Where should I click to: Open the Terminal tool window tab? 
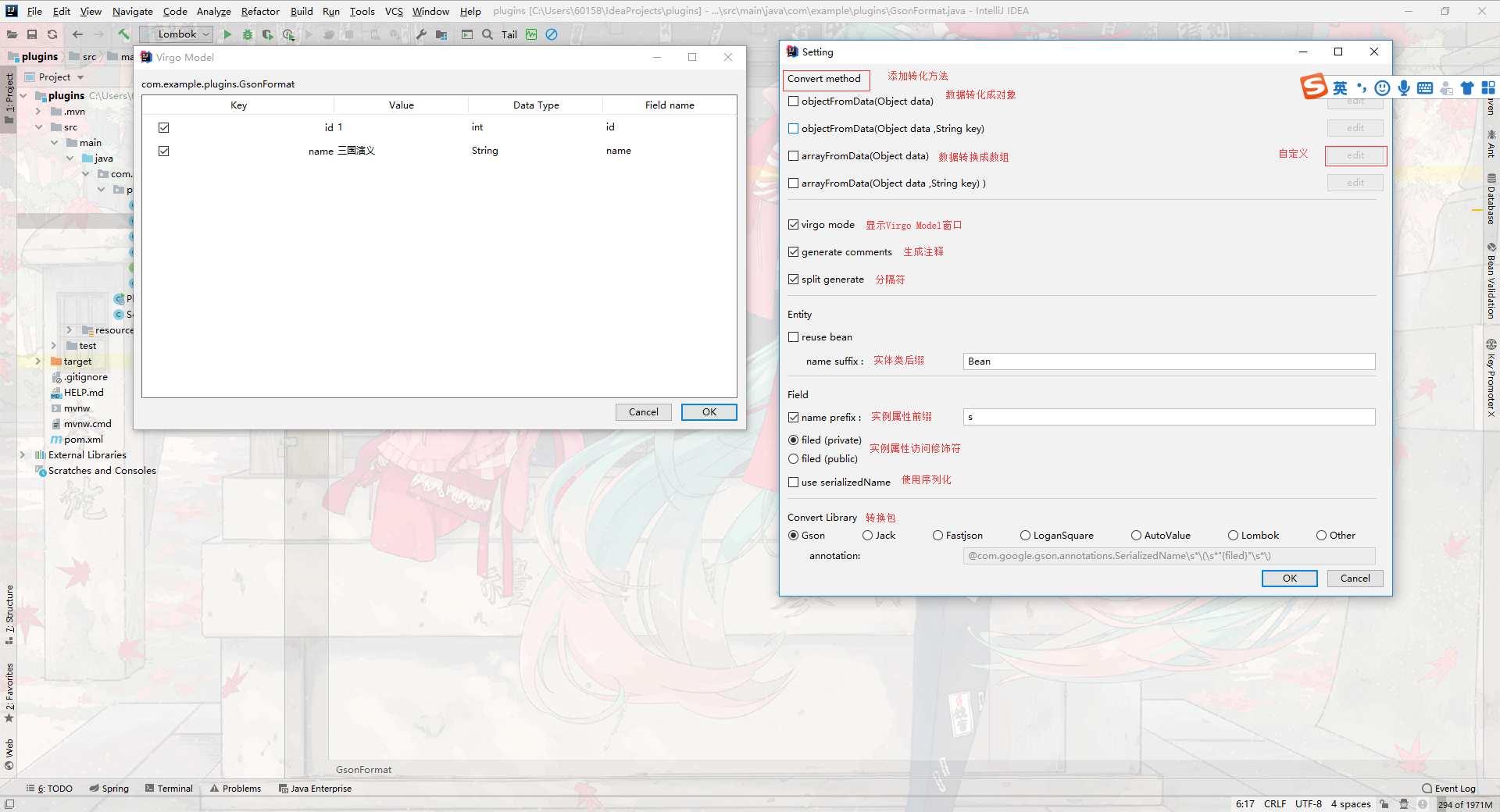pos(169,789)
